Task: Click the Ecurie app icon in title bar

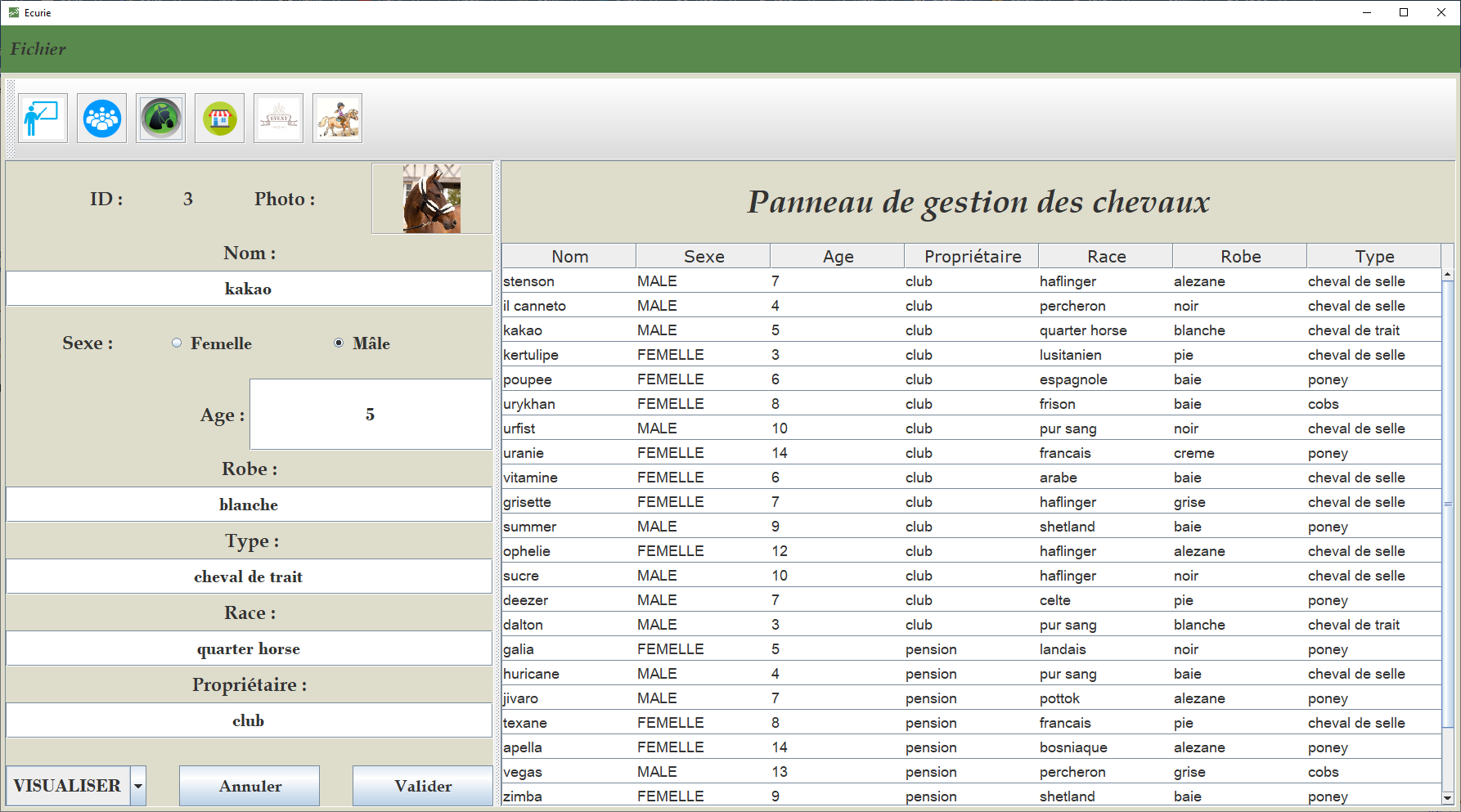Action: (13, 12)
